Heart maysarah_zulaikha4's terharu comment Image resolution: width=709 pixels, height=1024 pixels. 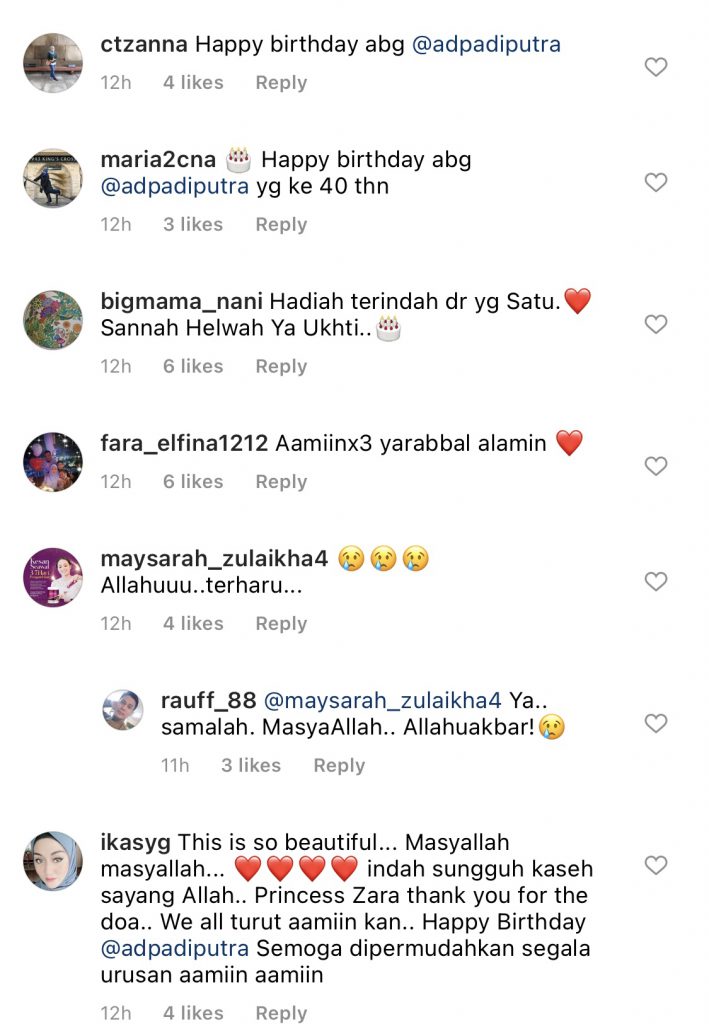655,581
